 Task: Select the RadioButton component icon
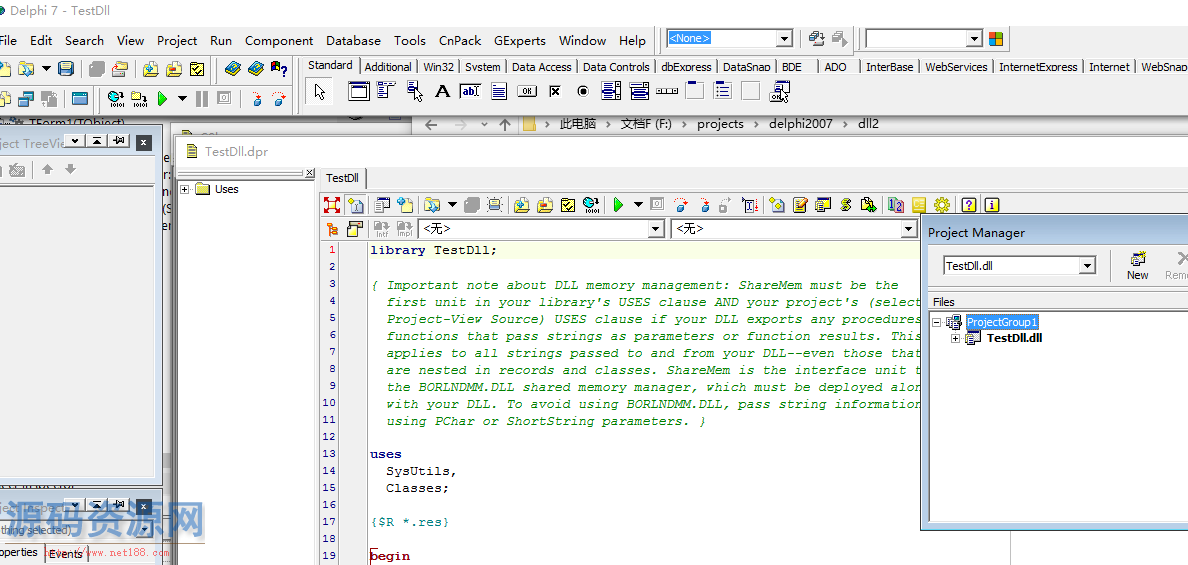point(583,92)
